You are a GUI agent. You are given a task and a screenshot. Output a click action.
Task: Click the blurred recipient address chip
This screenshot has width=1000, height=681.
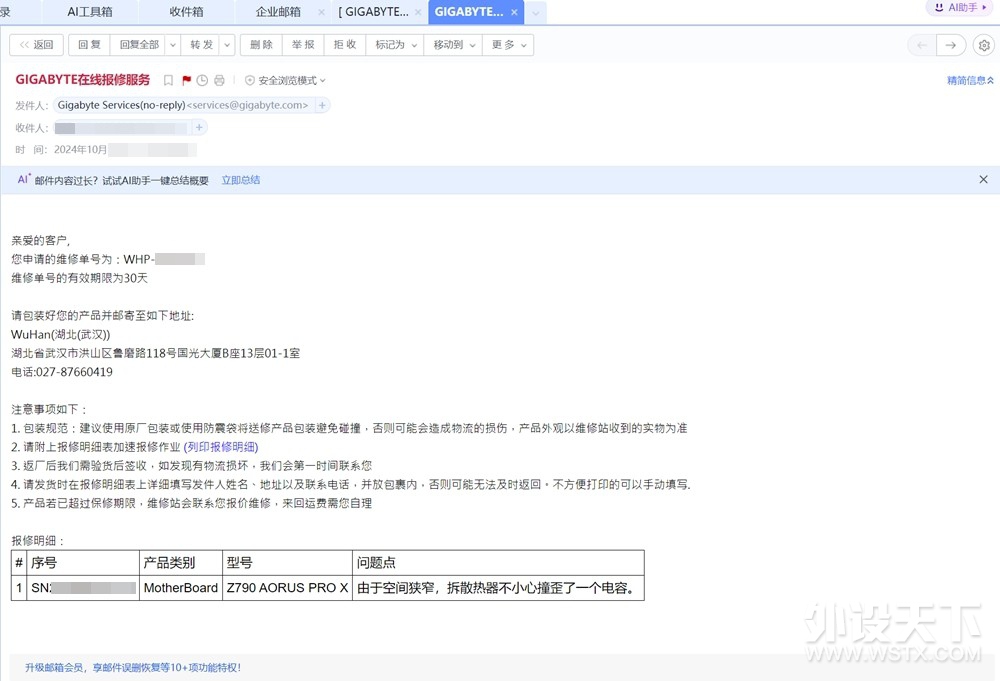coord(121,128)
